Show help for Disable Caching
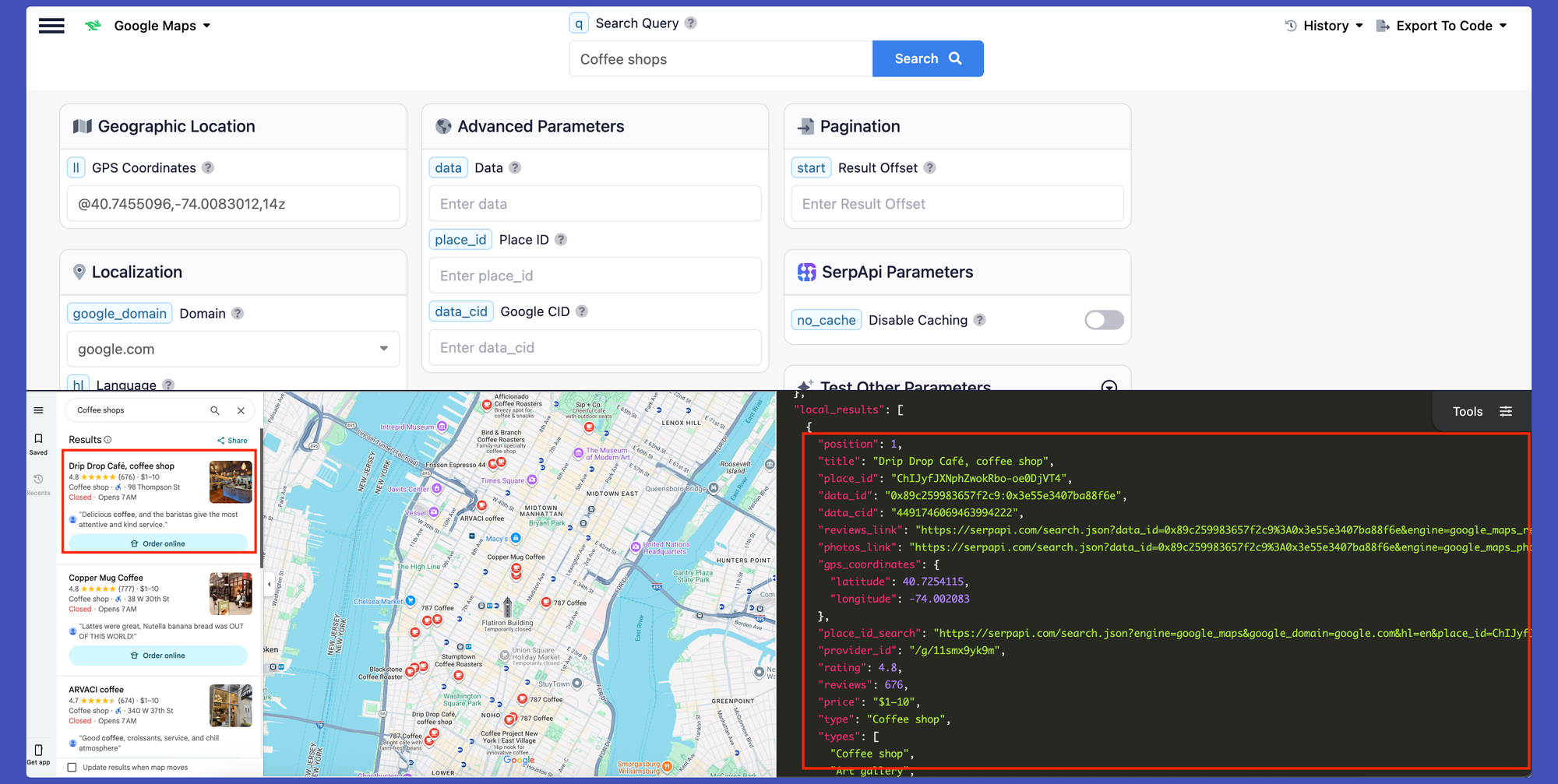 point(980,320)
